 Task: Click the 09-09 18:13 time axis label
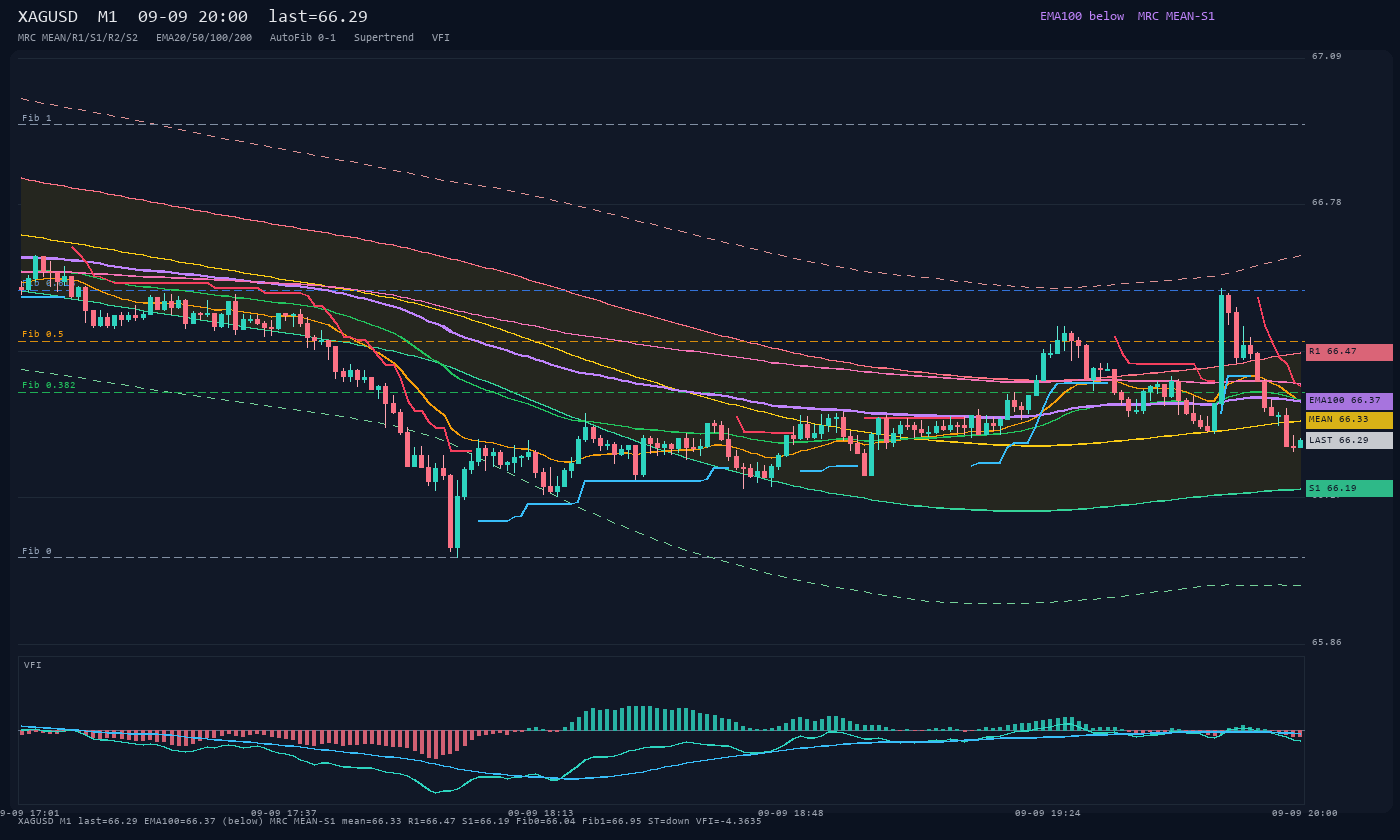(541, 813)
